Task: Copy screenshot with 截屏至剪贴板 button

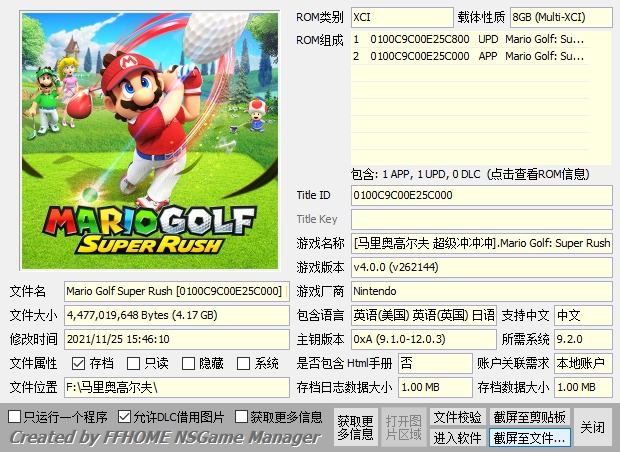Action: [x=529, y=417]
